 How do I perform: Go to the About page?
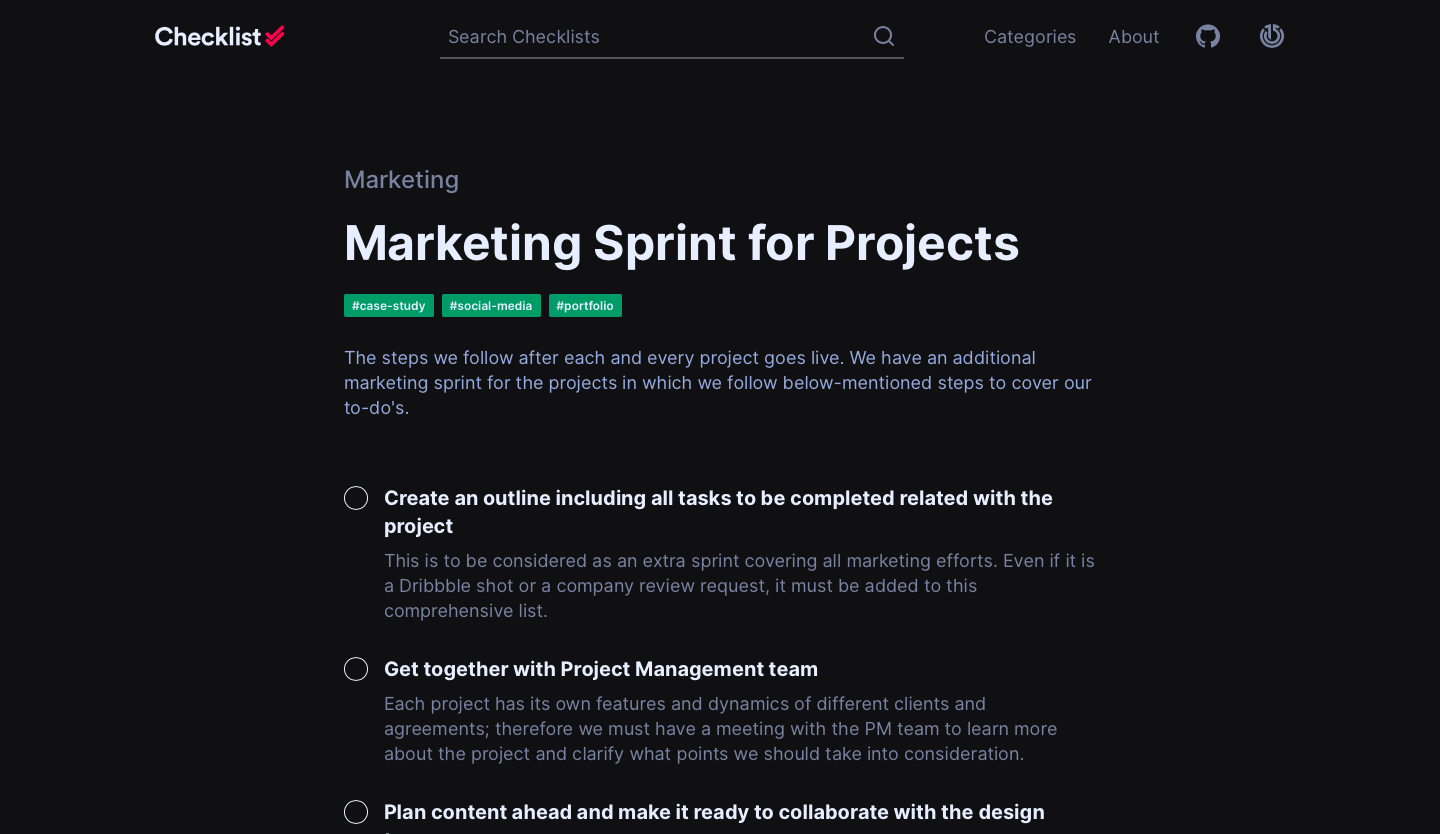click(1134, 37)
